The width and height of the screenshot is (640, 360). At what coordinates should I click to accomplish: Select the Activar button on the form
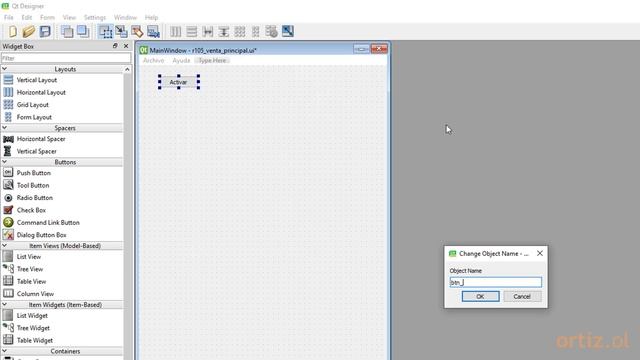tap(179, 82)
